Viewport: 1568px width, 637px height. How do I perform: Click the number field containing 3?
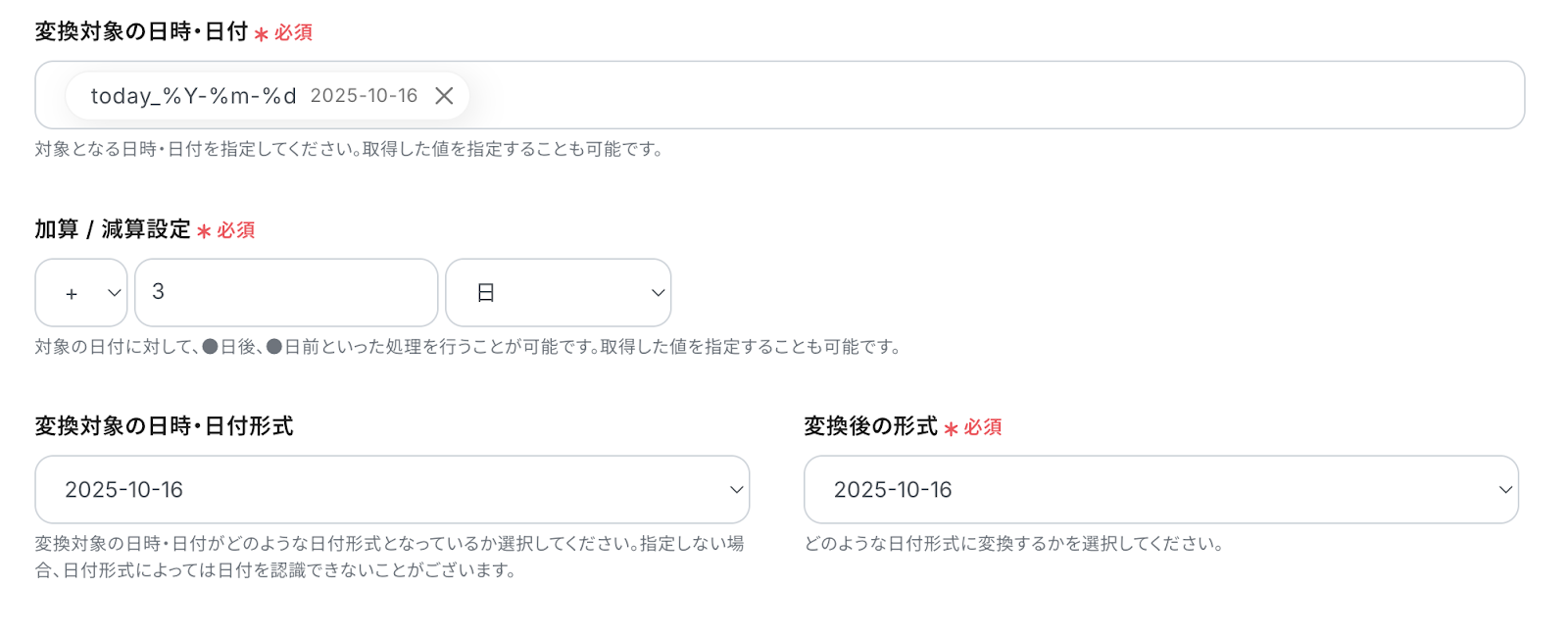tap(285, 293)
